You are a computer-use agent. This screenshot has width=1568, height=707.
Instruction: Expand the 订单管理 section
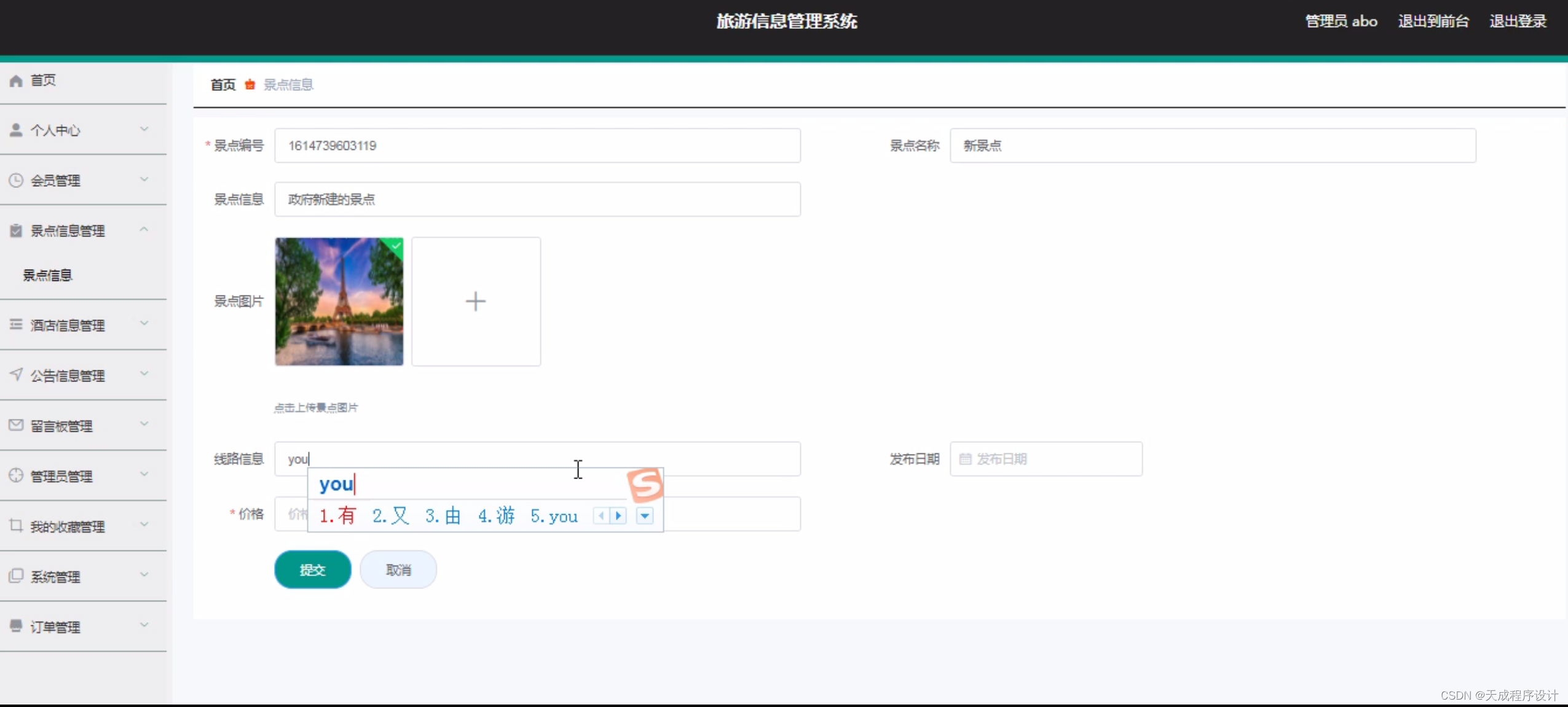point(144,625)
